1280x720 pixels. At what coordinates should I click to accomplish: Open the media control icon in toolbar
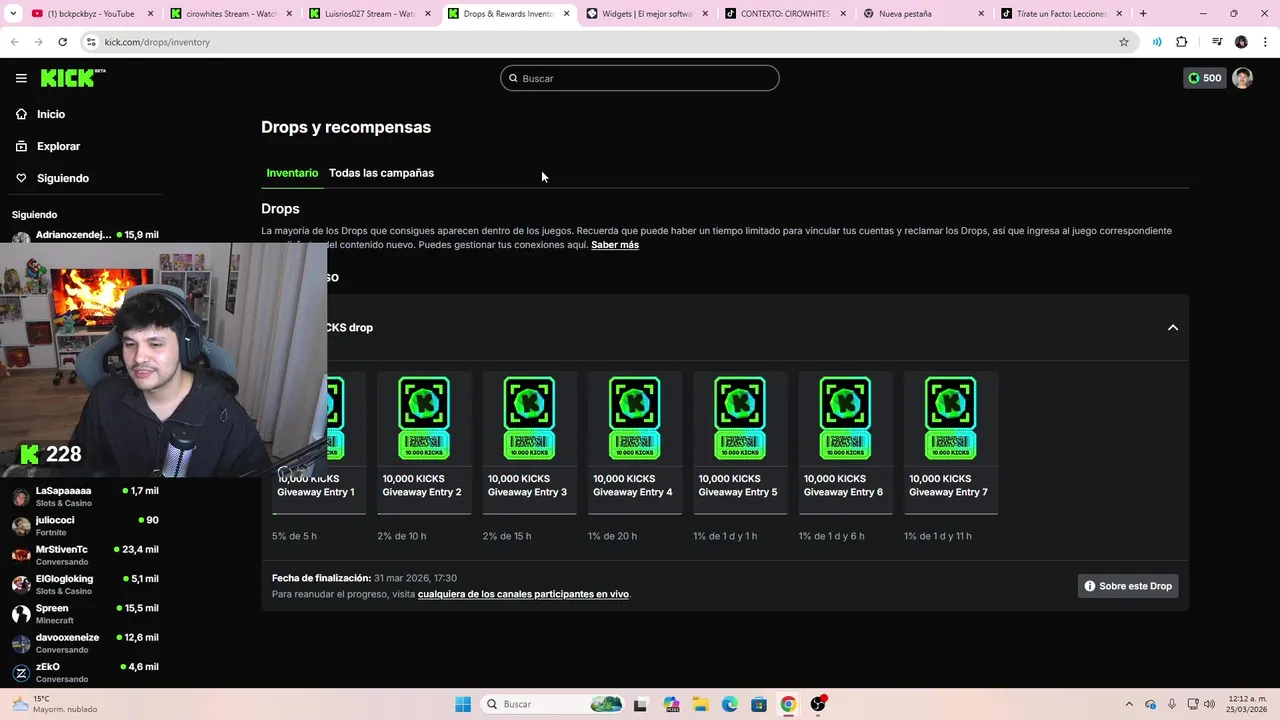(x=1217, y=42)
